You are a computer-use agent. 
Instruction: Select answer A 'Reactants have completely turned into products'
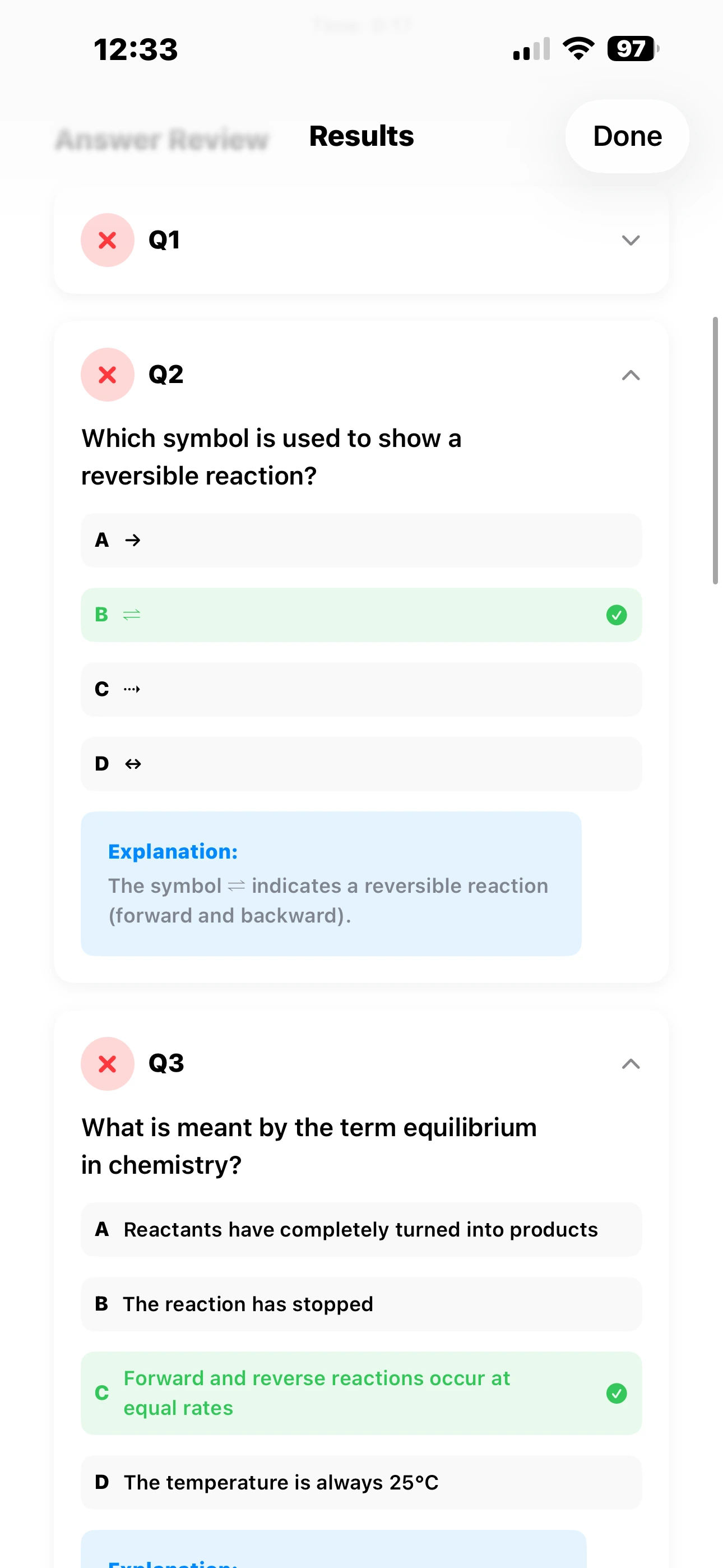(361, 1230)
